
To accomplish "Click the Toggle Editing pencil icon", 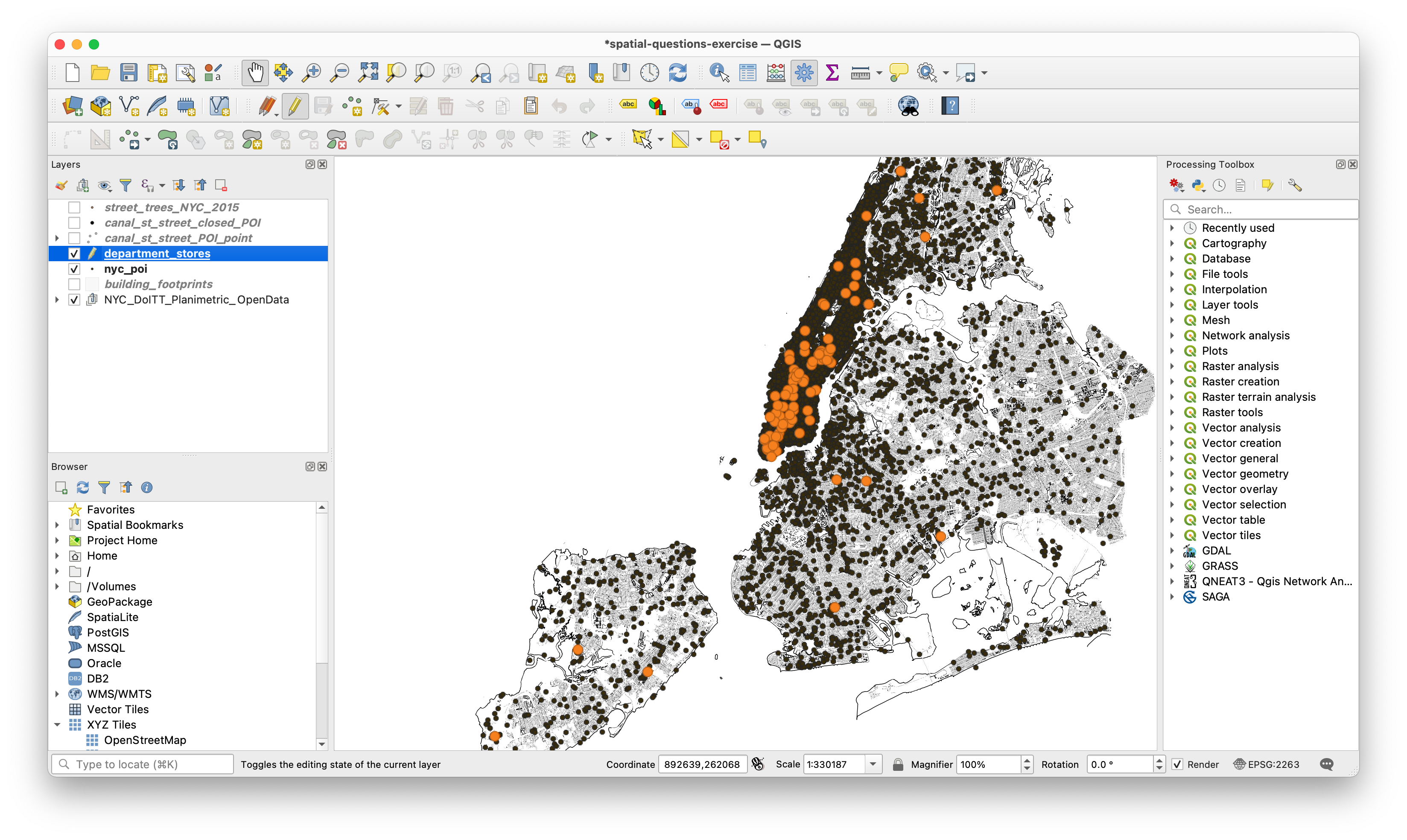I will (x=295, y=106).
